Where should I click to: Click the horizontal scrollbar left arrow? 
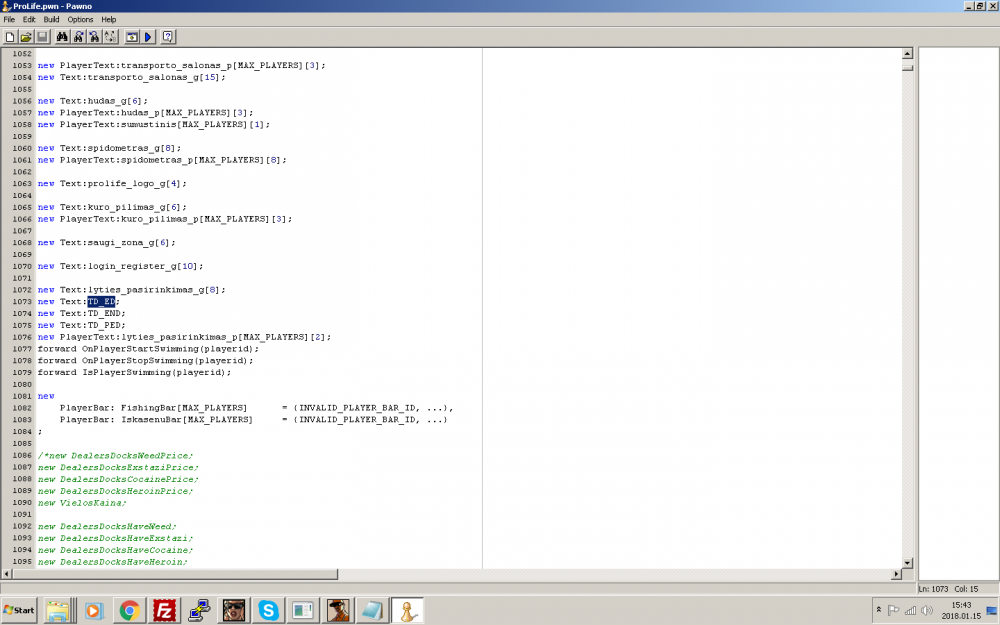coord(6,574)
